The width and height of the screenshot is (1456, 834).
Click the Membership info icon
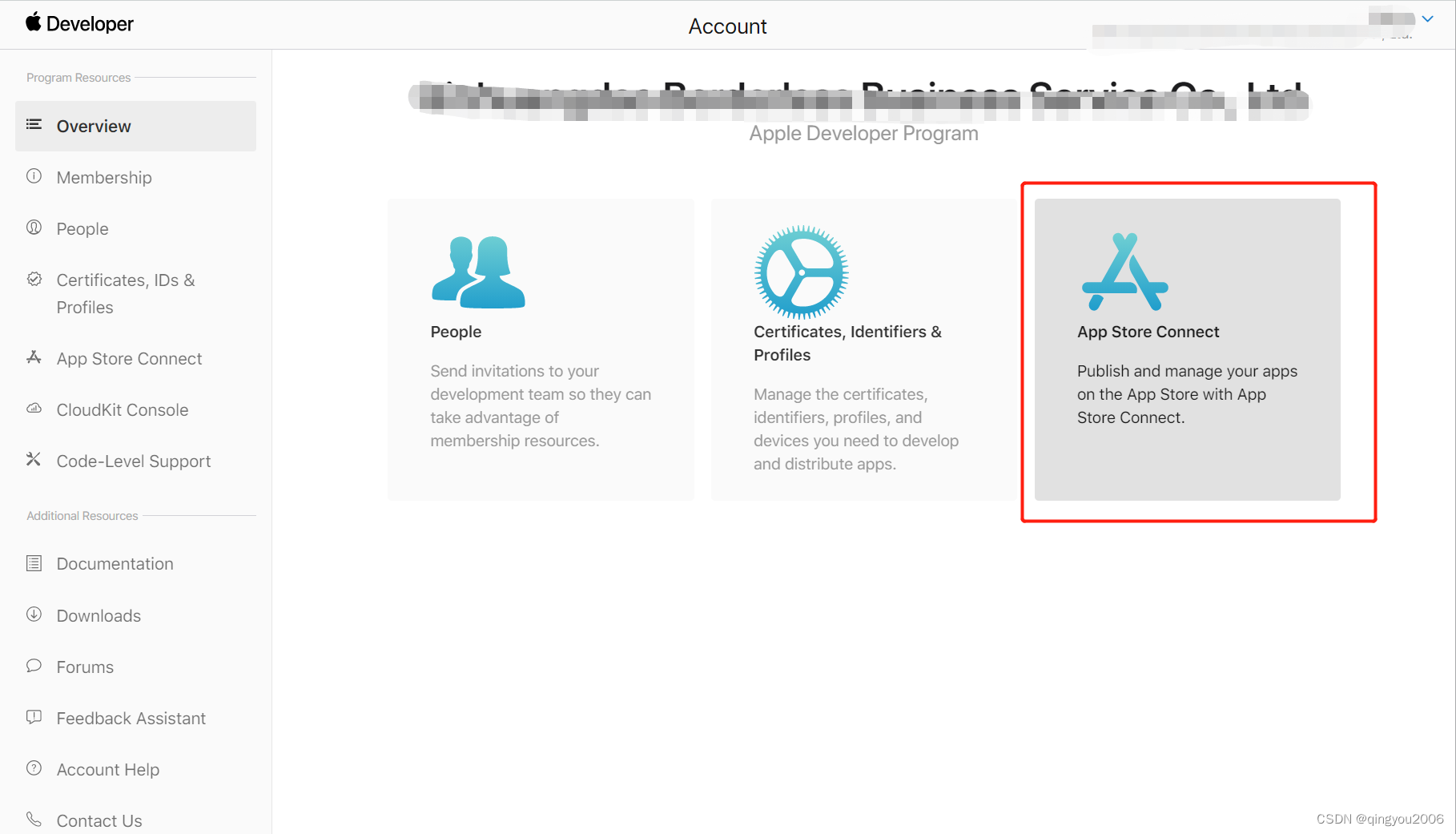(x=34, y=175)
